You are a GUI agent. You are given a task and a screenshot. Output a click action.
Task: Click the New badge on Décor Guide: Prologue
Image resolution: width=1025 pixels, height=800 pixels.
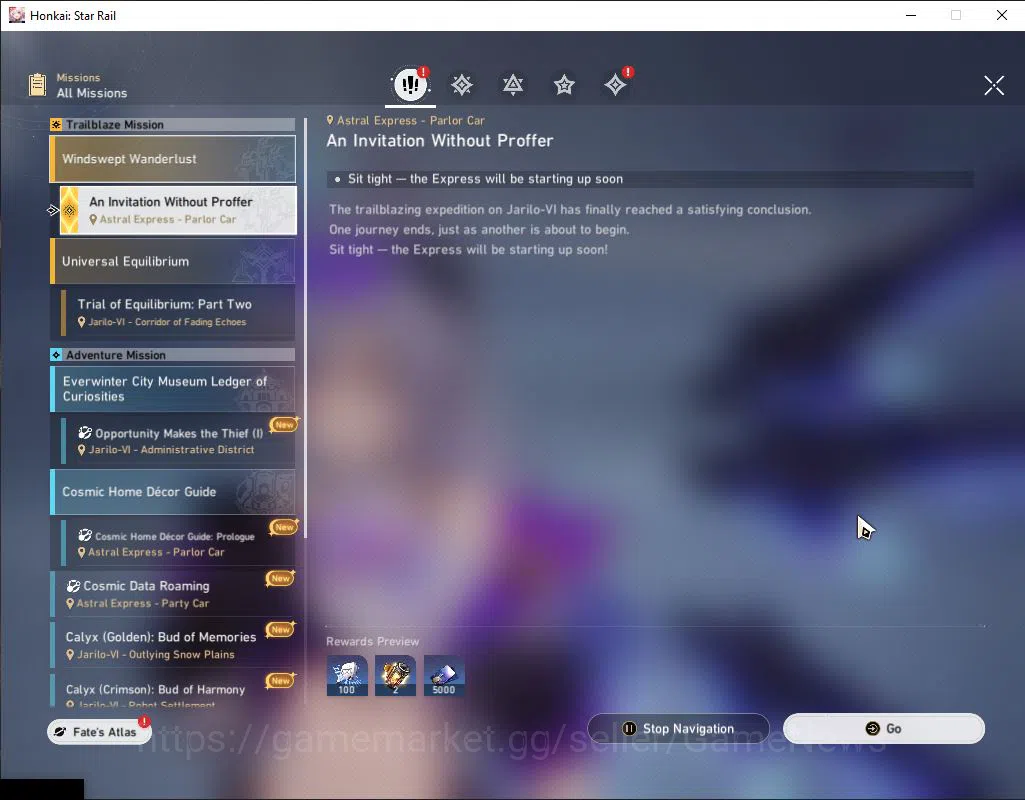[x=284, y=527]
